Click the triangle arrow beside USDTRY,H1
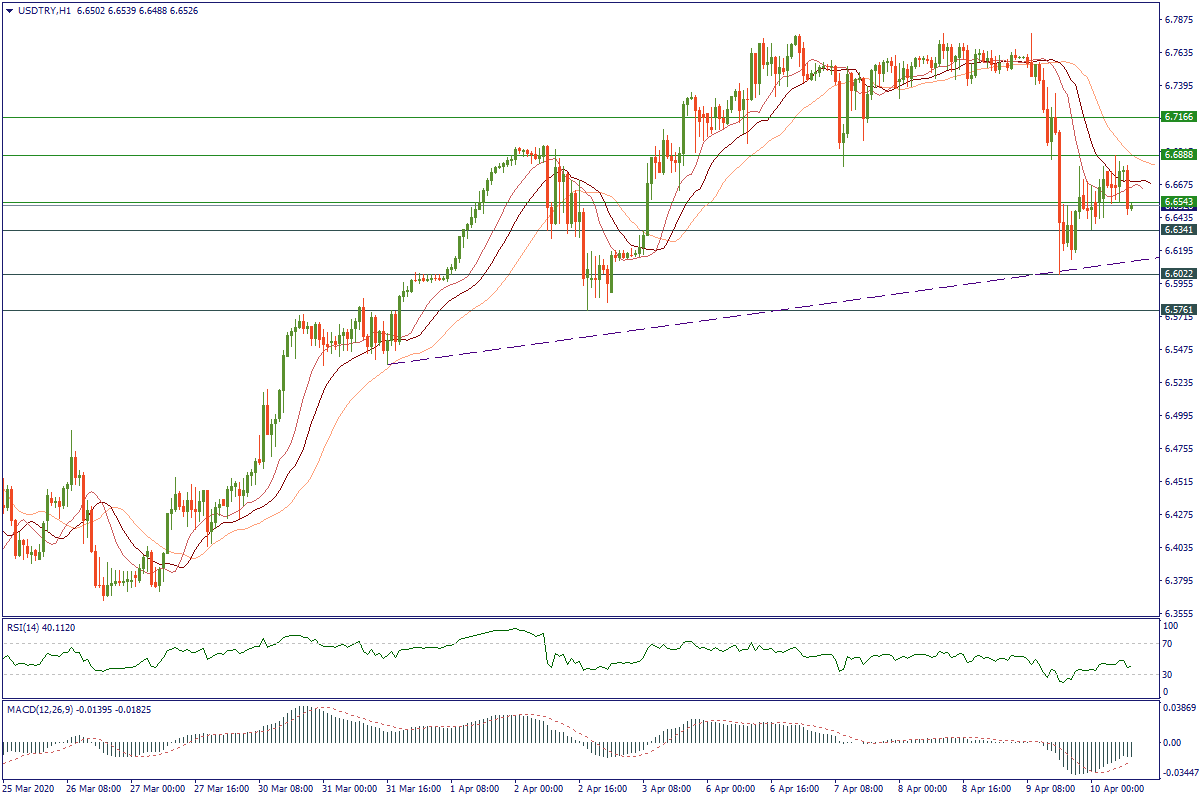 coord(9,10)
